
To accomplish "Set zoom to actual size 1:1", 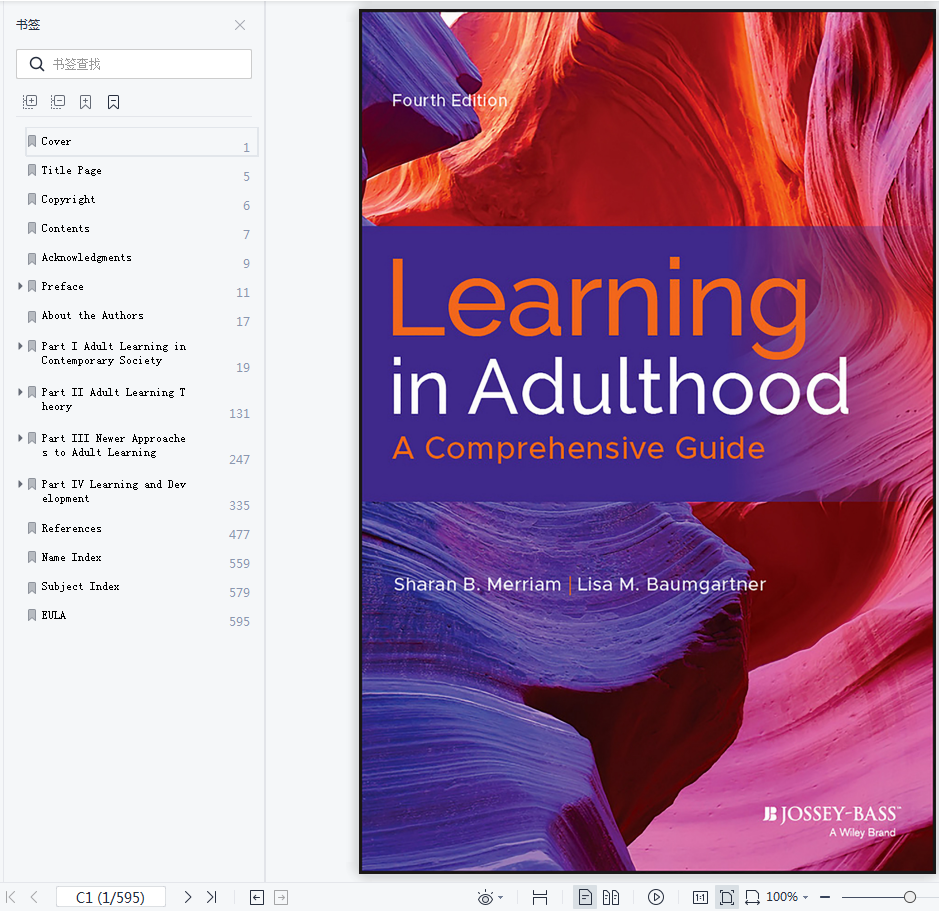I will (x=700, y=897).
